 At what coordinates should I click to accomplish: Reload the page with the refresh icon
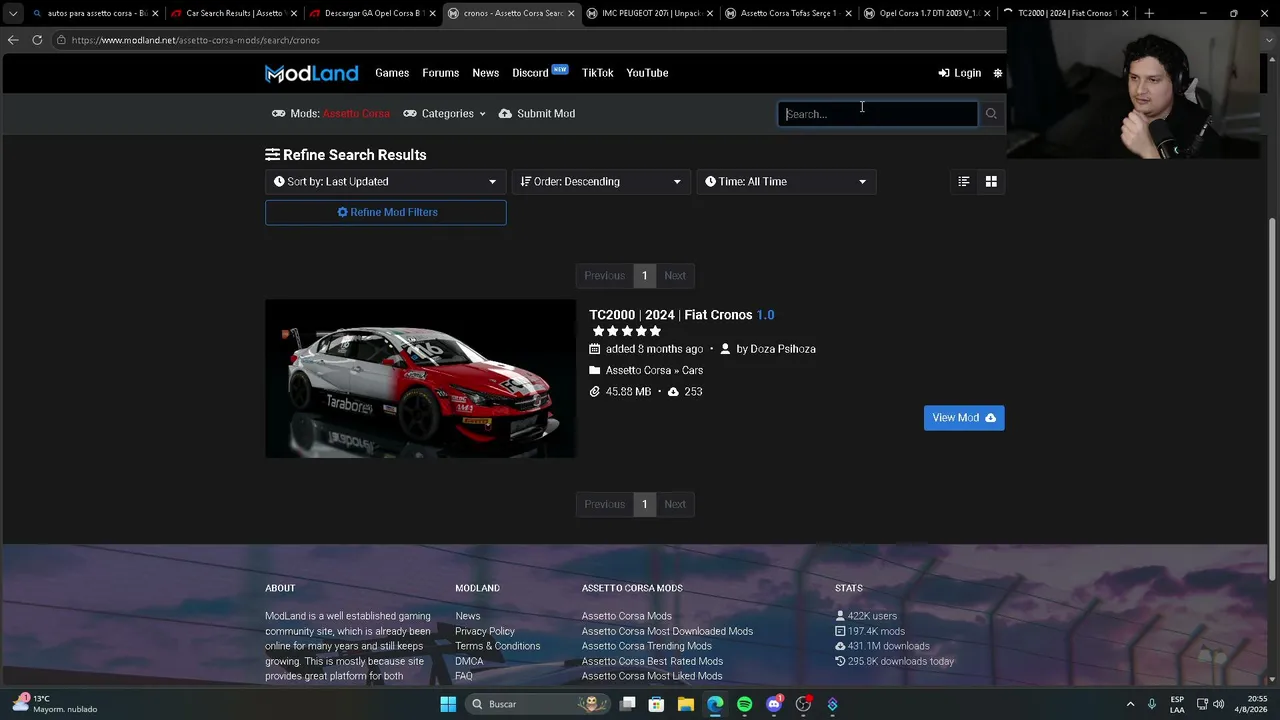point(37,40)
